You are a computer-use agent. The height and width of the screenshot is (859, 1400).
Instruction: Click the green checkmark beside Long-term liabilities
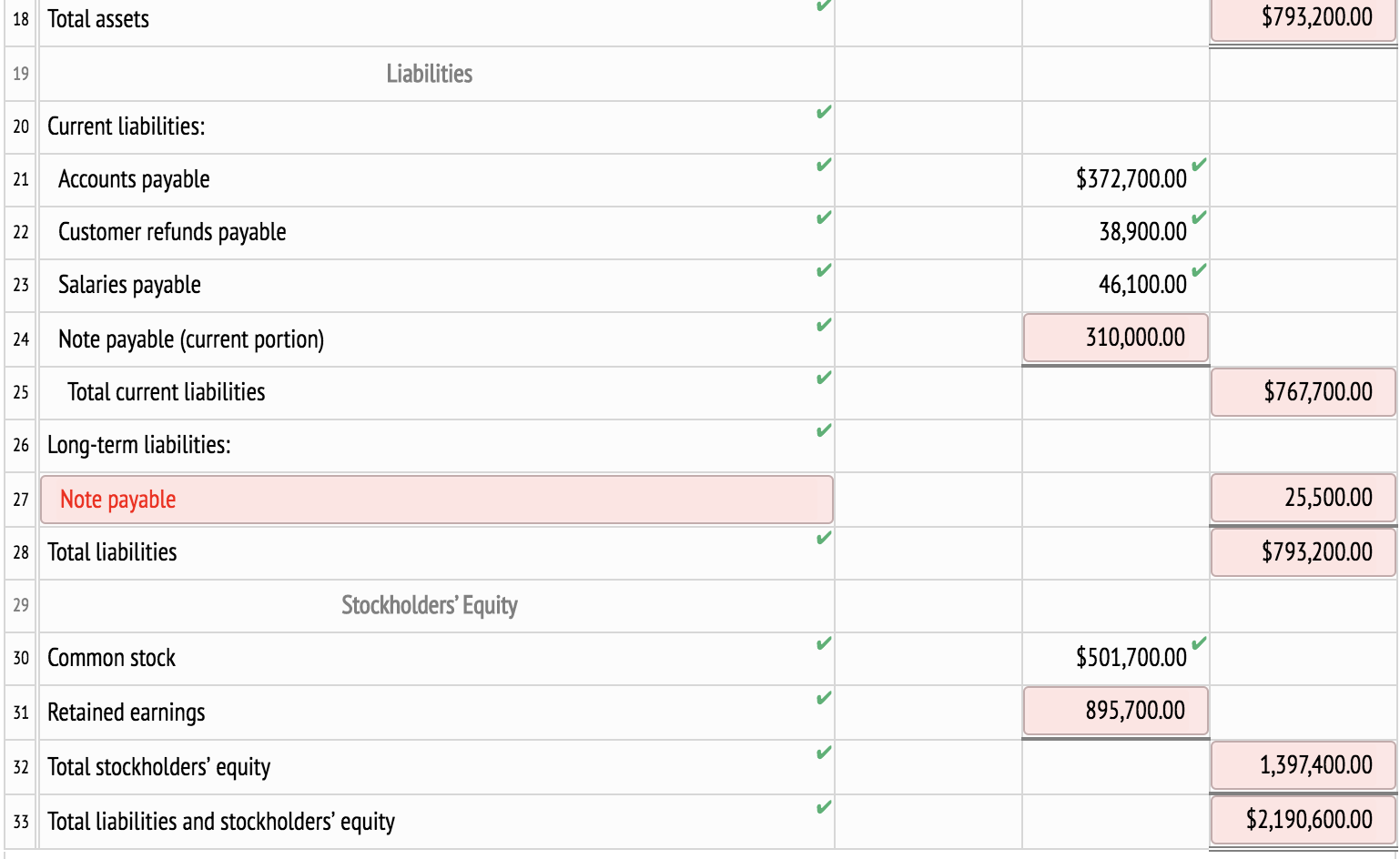824,429
